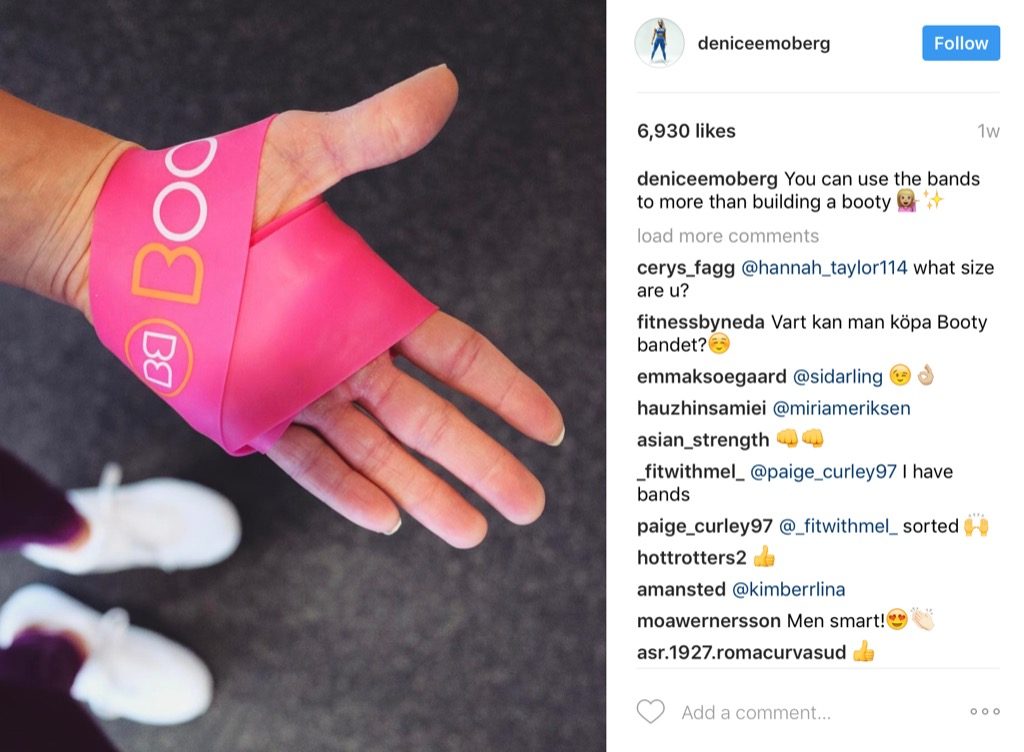Click the @paige_curley97 mention

click(x=823, y=472)
